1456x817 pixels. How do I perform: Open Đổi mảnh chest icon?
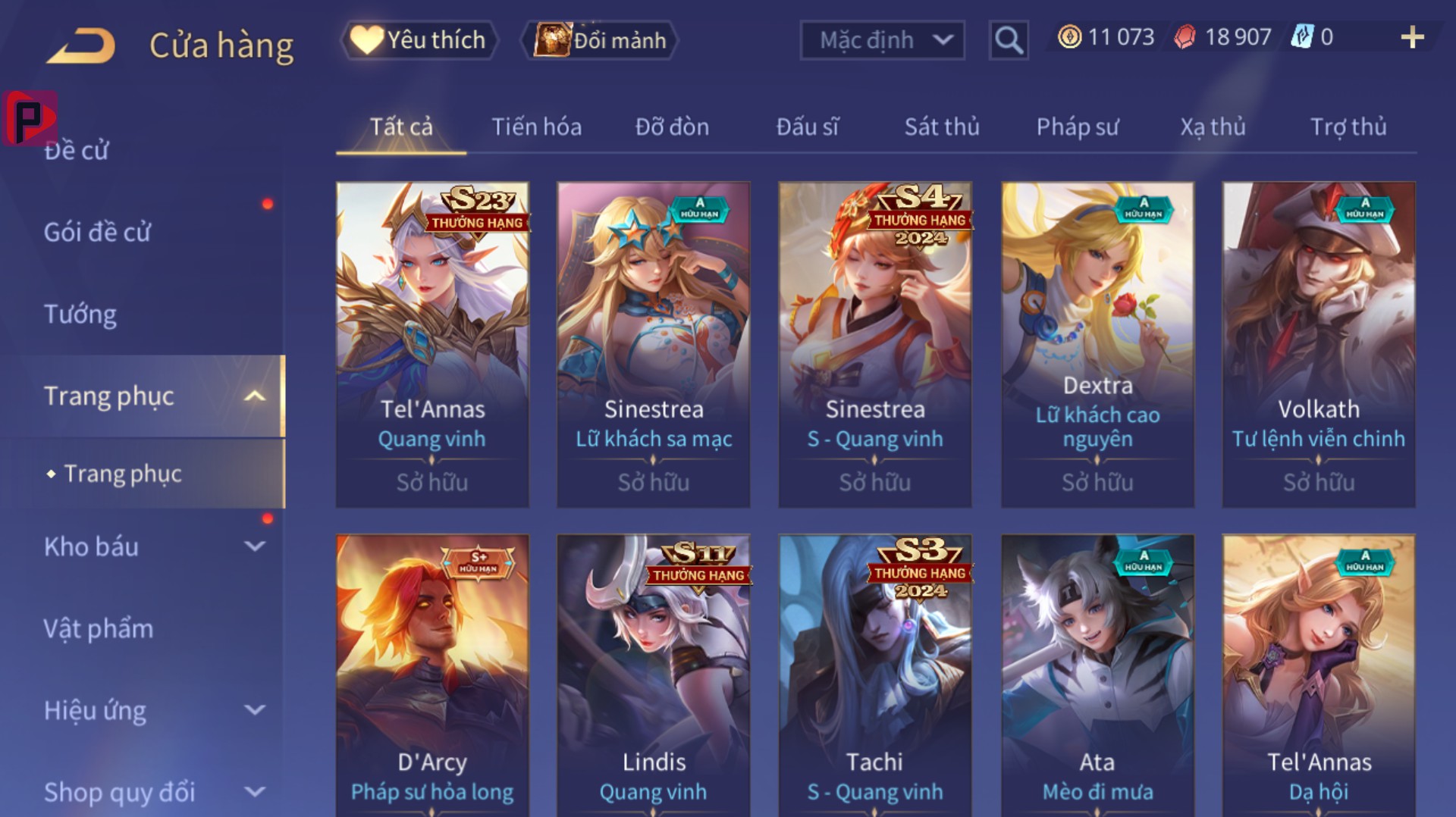pos(552,40)
